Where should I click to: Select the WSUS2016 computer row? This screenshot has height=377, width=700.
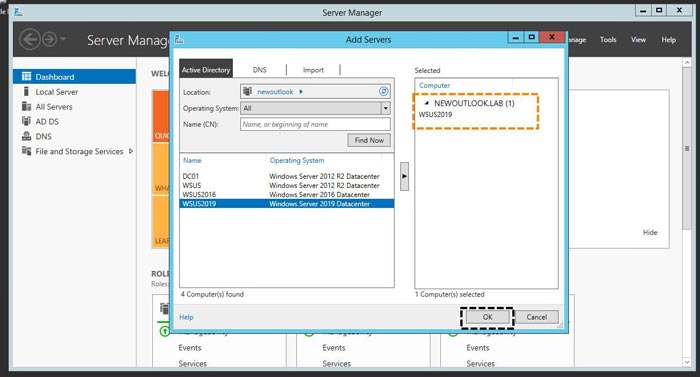click(287, 195)
